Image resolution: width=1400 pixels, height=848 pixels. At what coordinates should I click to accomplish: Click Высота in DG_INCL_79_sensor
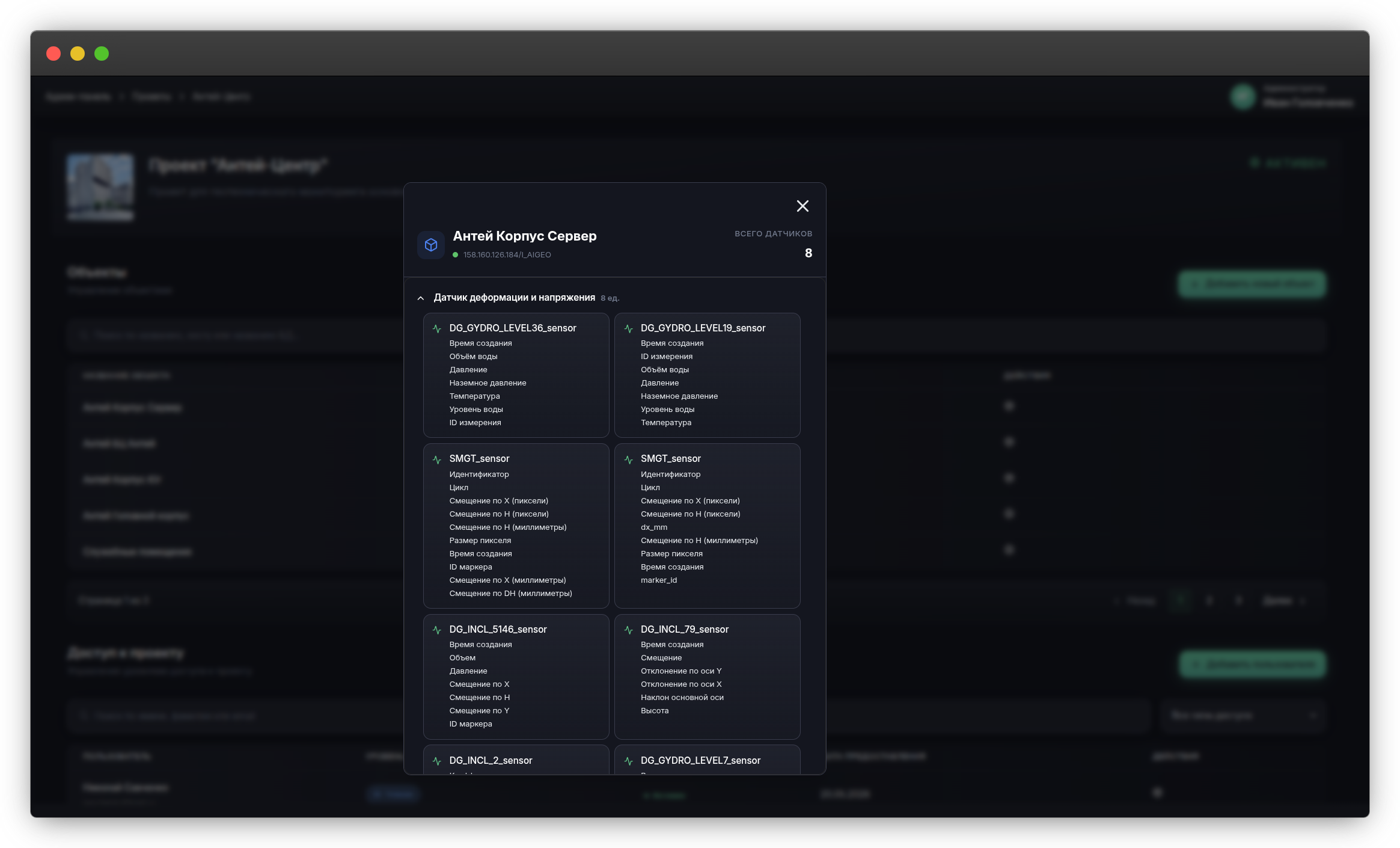click(654, 711)
